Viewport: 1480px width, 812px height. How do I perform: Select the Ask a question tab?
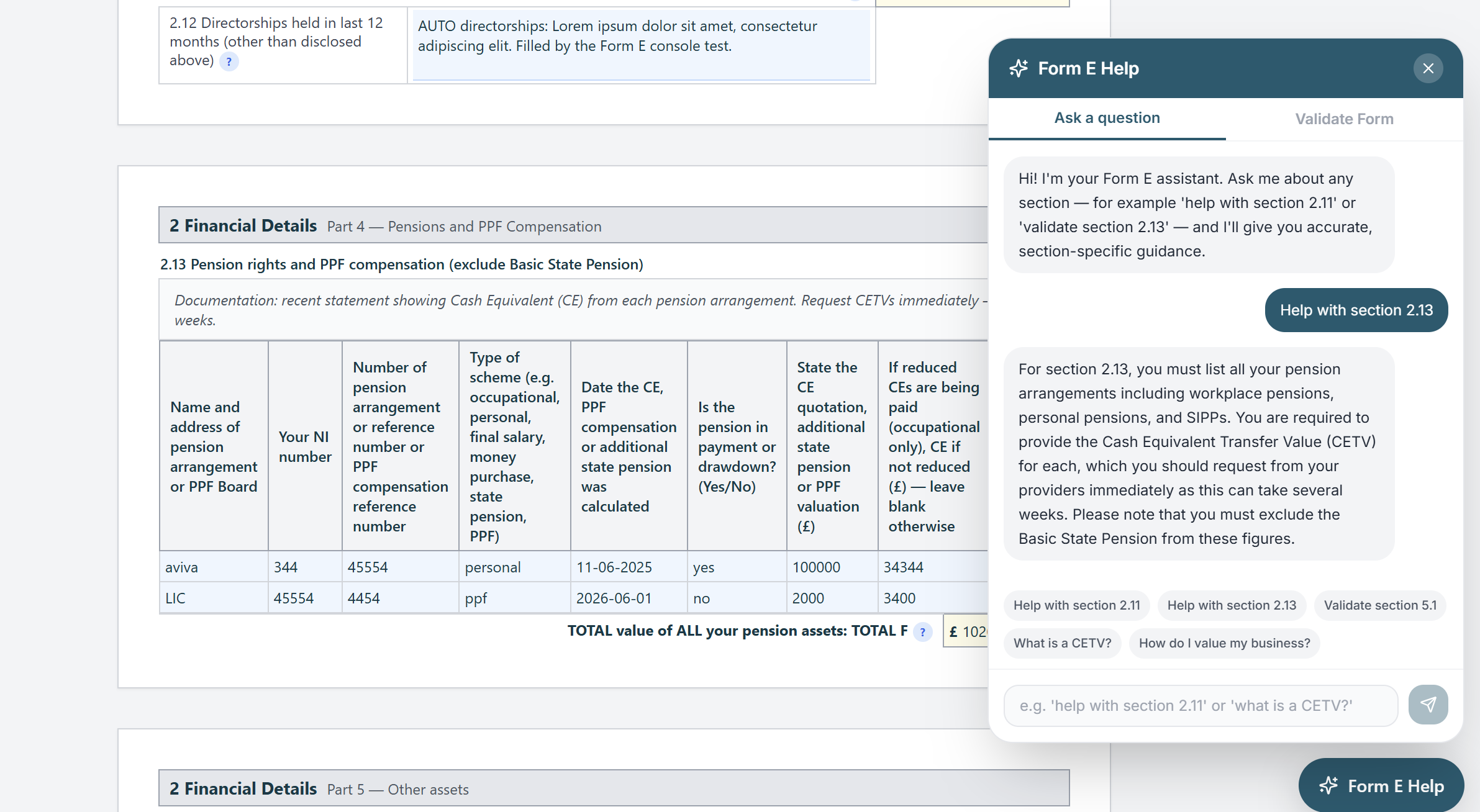tap(1107, 118)
